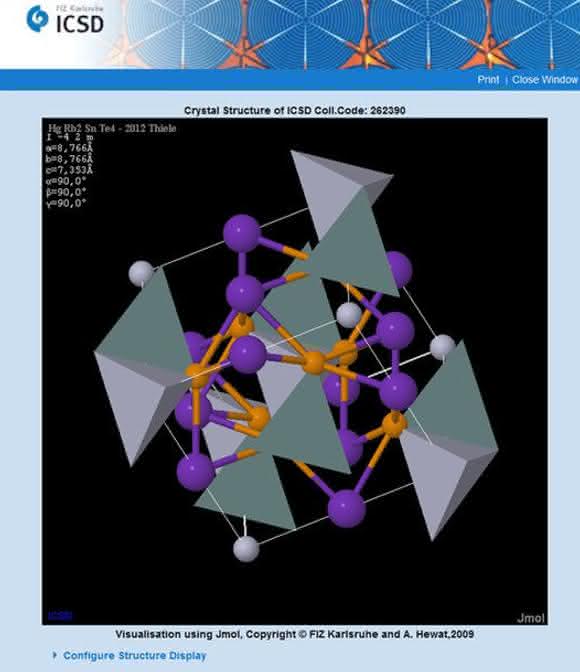The width and height of the screenshot is (580, 672).
Task: Click the ICSD logo in the header
Action: click(x=65, y=19)
